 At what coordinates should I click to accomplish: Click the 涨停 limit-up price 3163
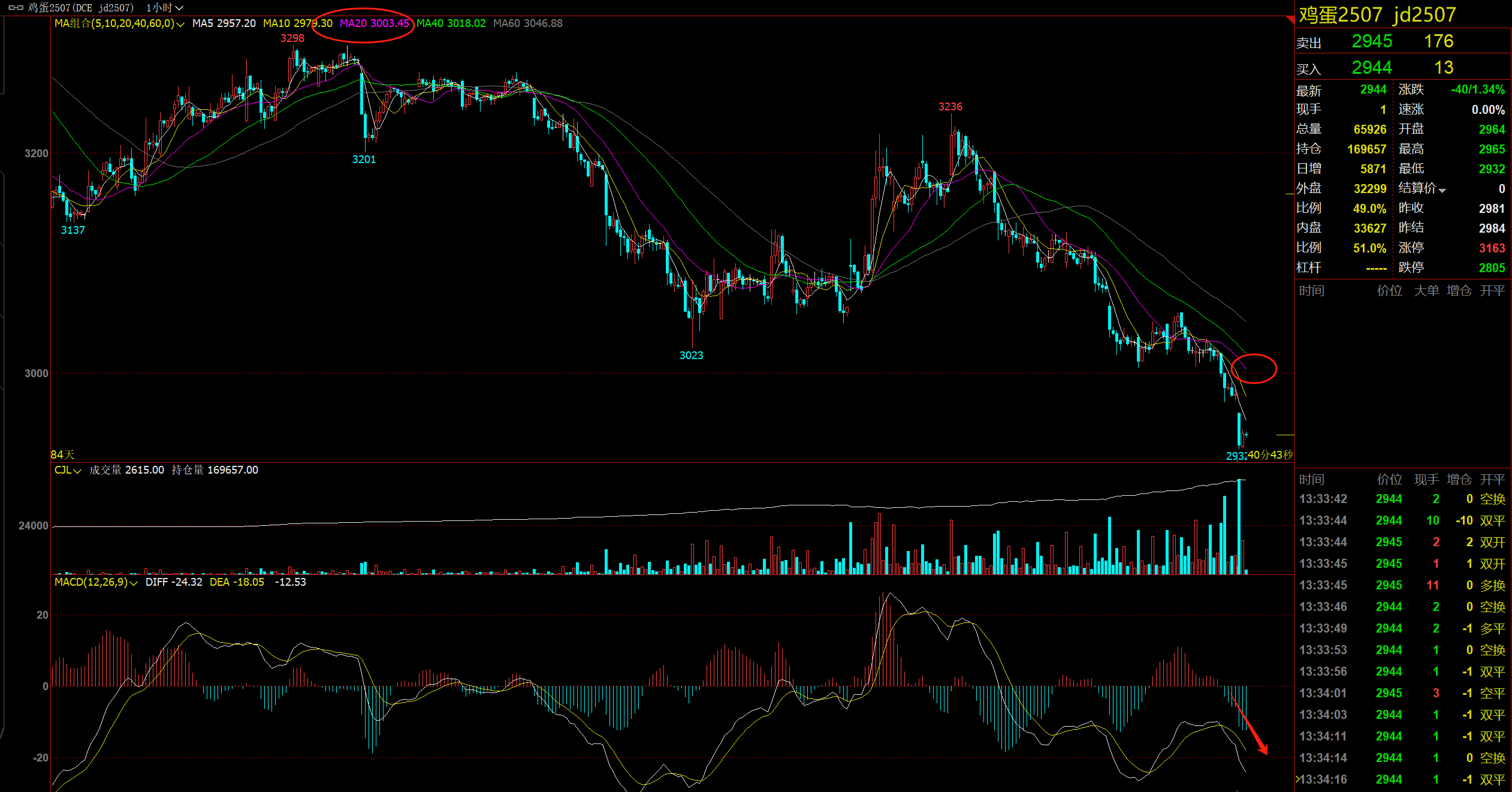[x=1492, y=248]
